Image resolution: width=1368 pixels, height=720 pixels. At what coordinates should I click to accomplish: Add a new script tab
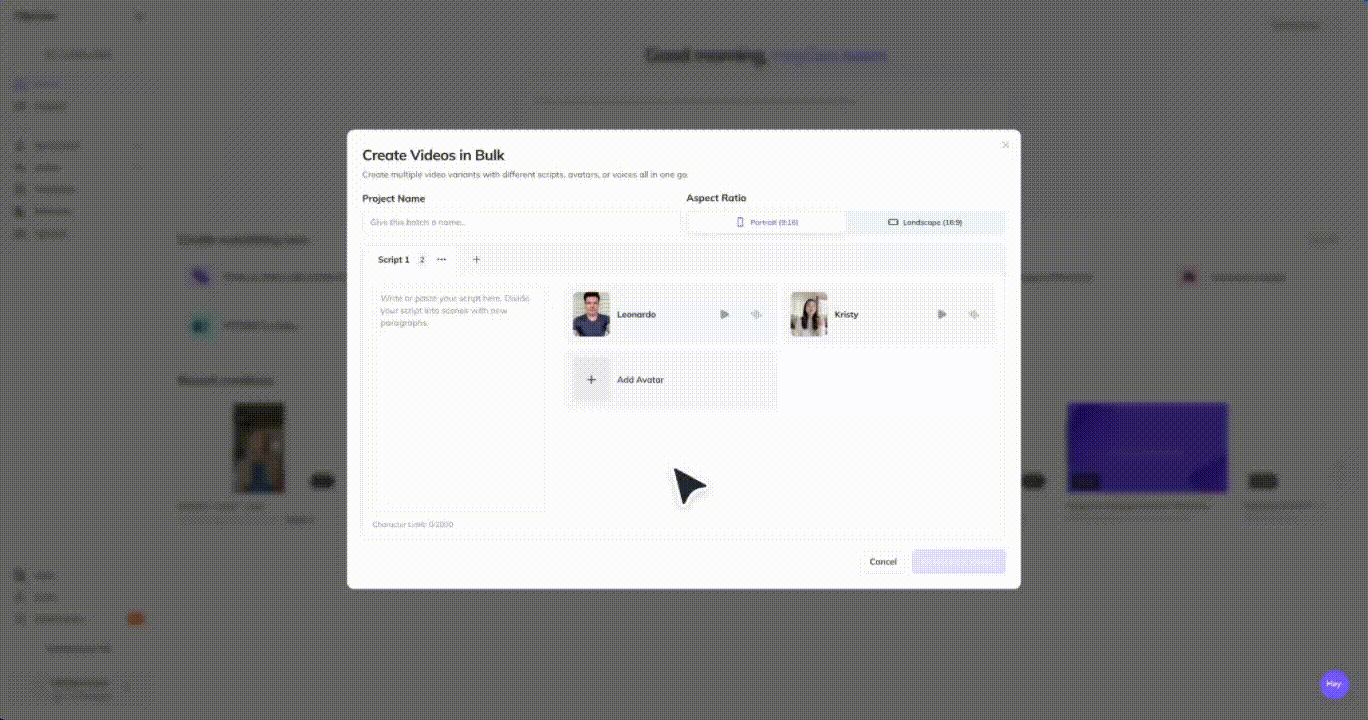click(476, 259)
